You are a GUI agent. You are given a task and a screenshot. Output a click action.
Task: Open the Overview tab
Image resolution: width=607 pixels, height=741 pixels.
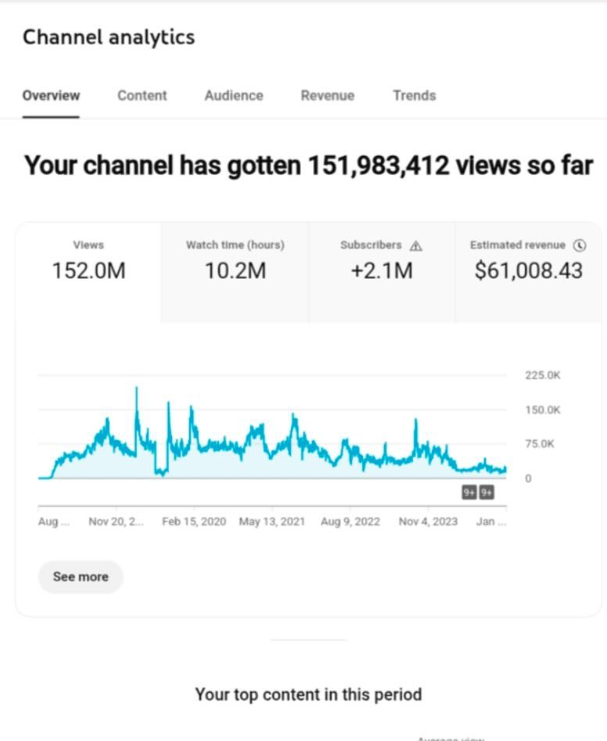point(51,96)
